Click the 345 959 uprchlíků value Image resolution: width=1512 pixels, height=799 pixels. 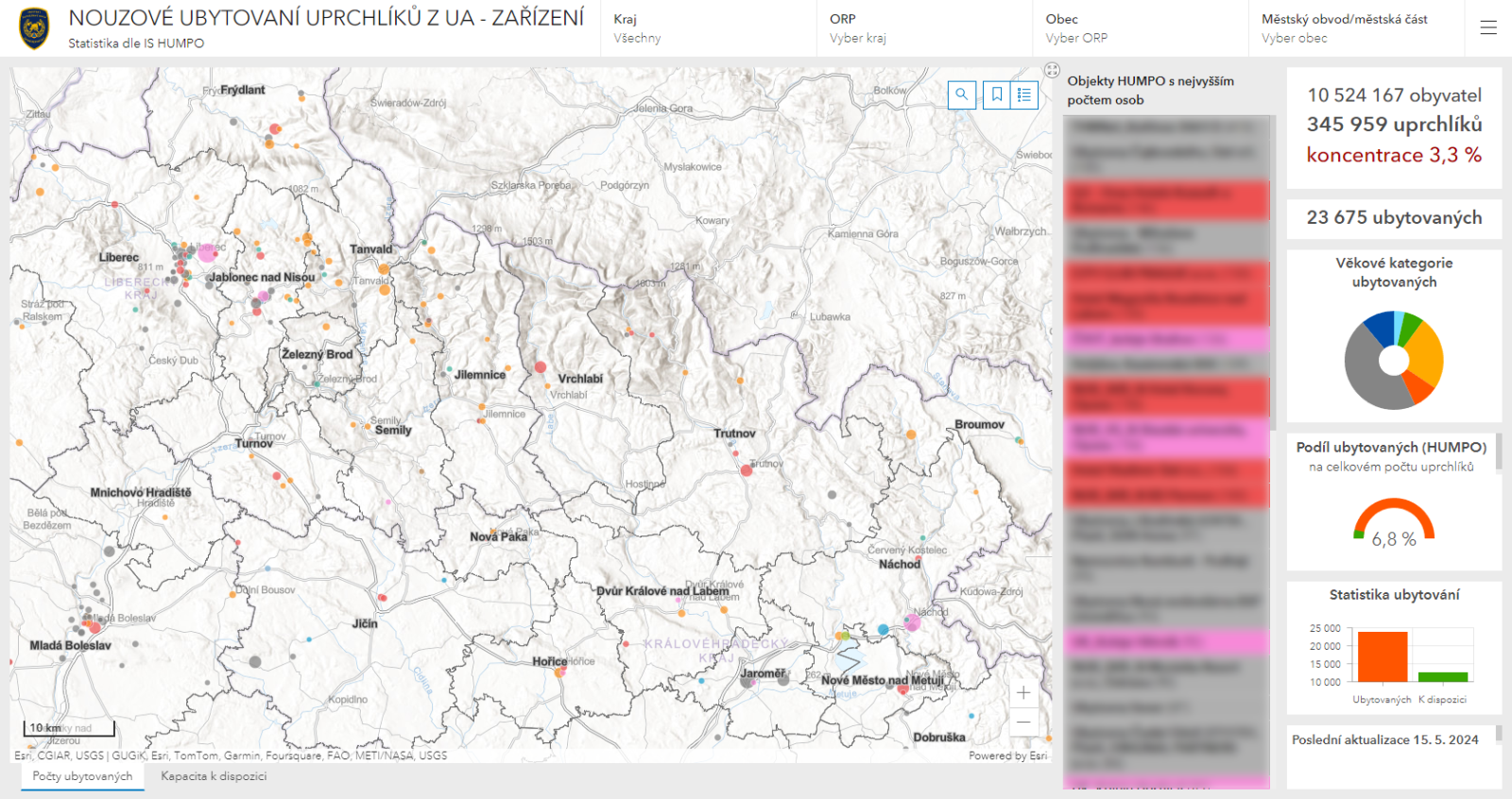pyautogui.click(x=1394, y=125)
